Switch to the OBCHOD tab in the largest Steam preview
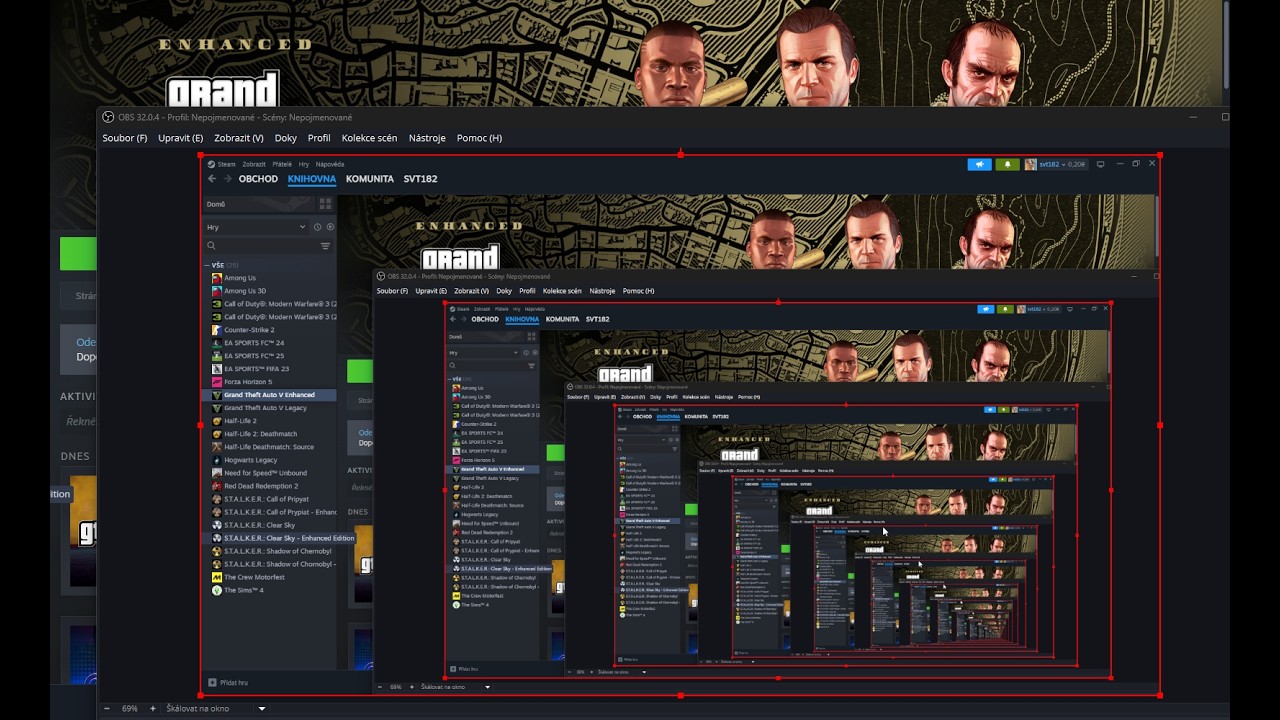The image size is (1280, 720). [x=258, y=179]
